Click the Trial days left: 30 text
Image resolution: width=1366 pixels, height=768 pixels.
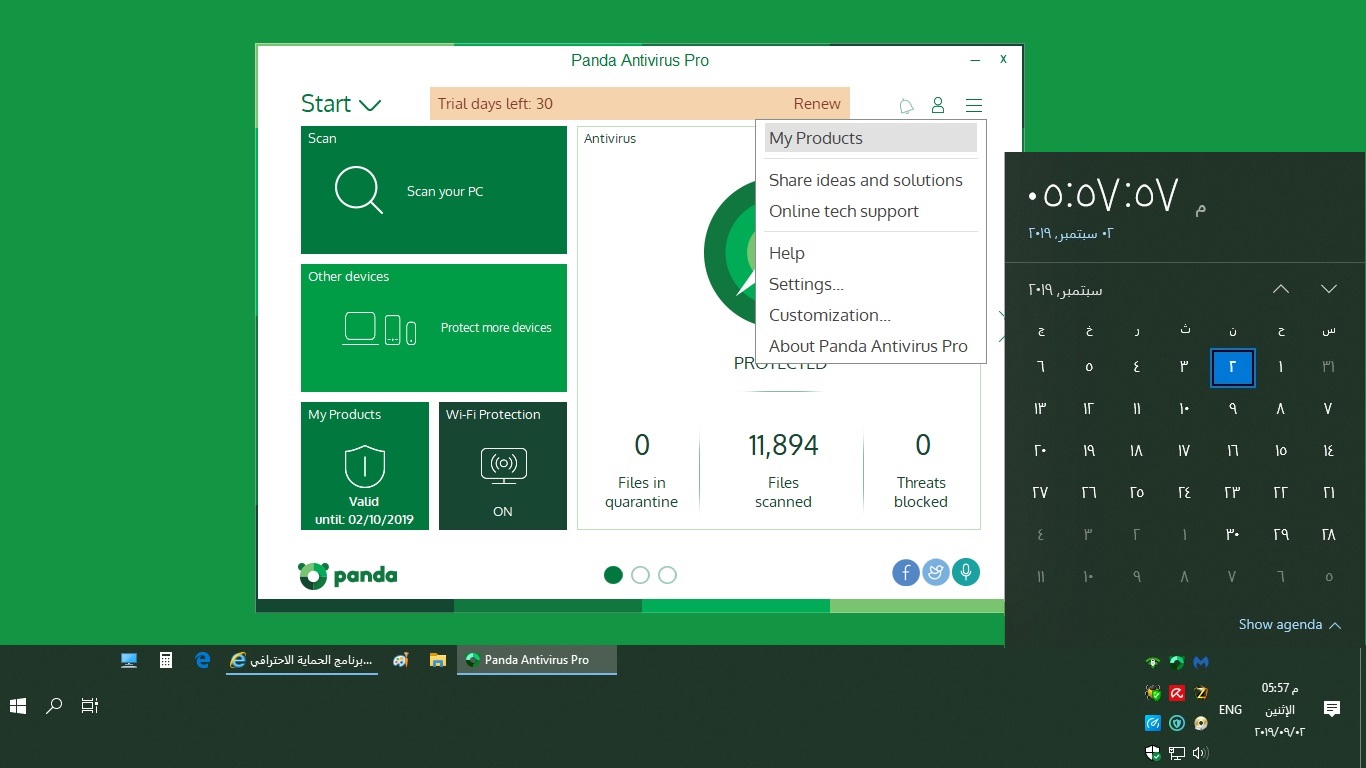click(495, 104)
